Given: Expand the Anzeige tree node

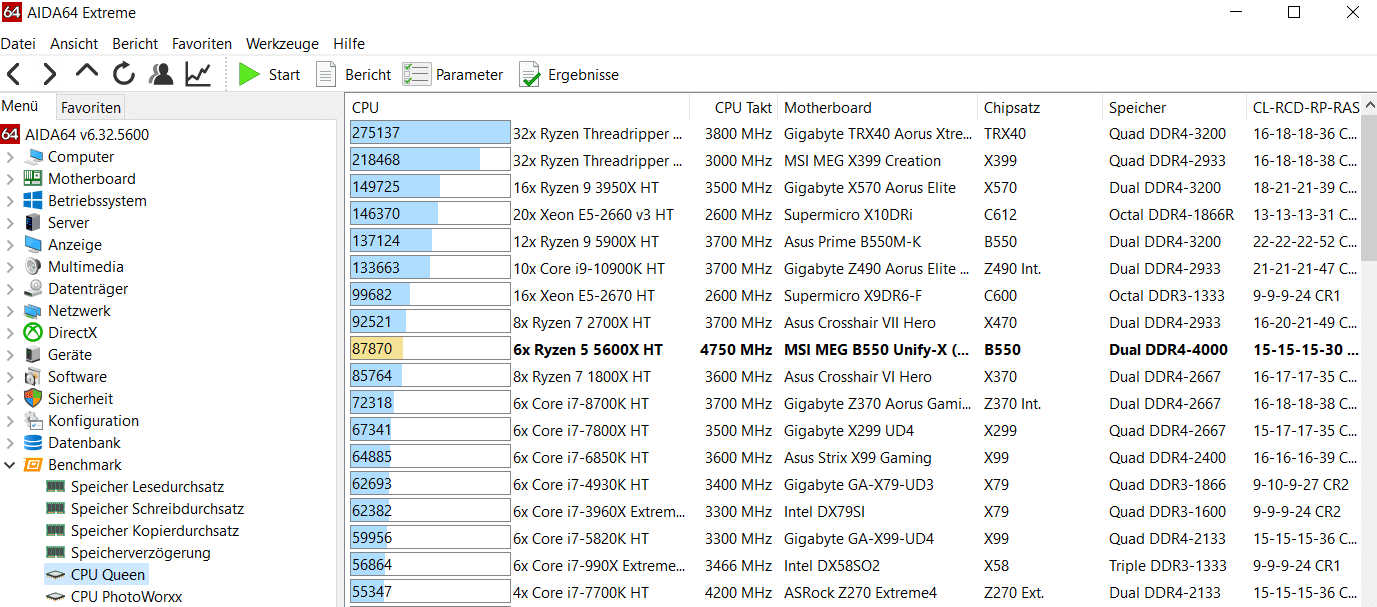Looking at the screenshot, I should (x=11, y=245).
